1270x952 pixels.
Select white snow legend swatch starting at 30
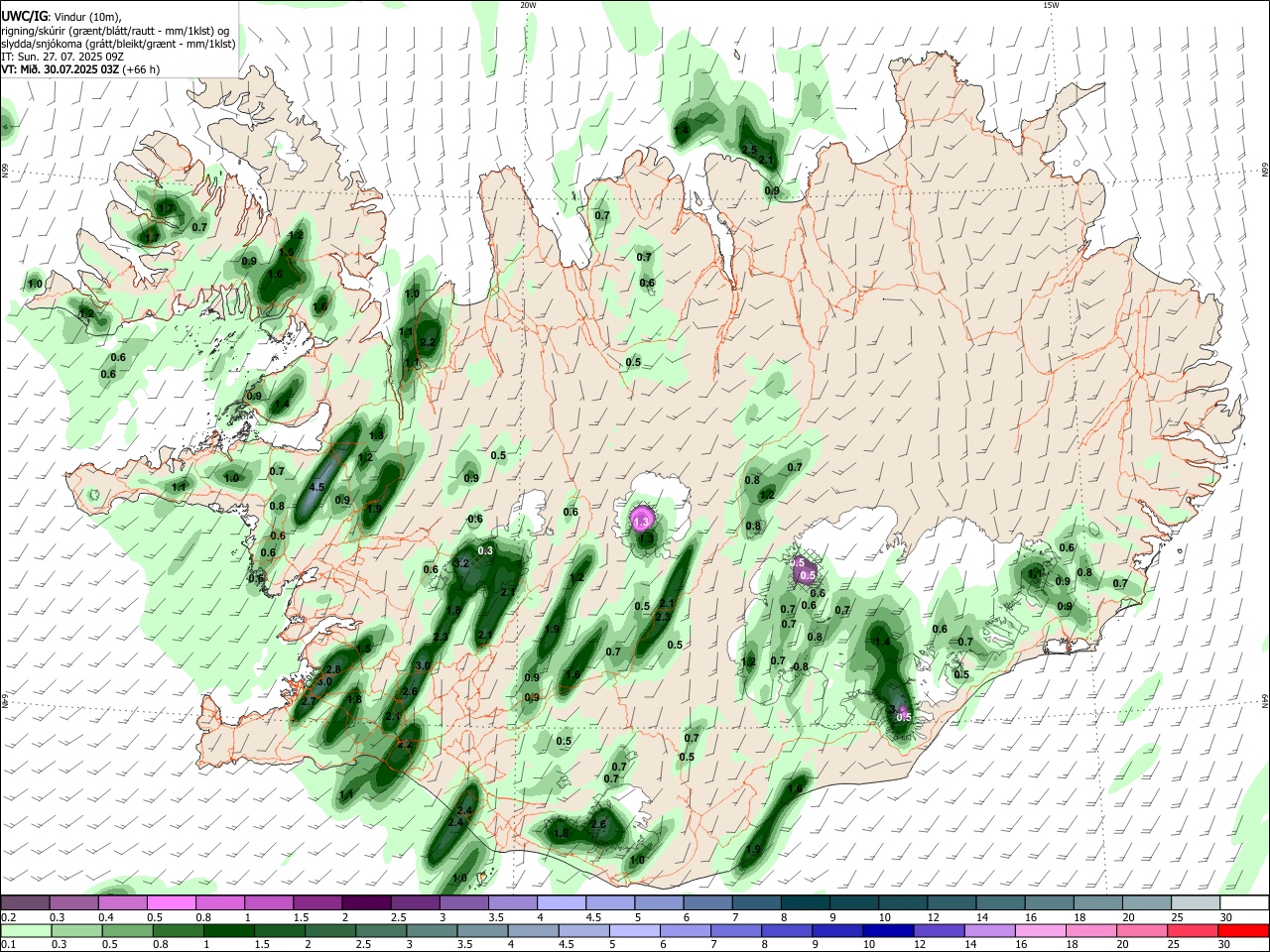pyautogui.click(x=1245, y=902)
